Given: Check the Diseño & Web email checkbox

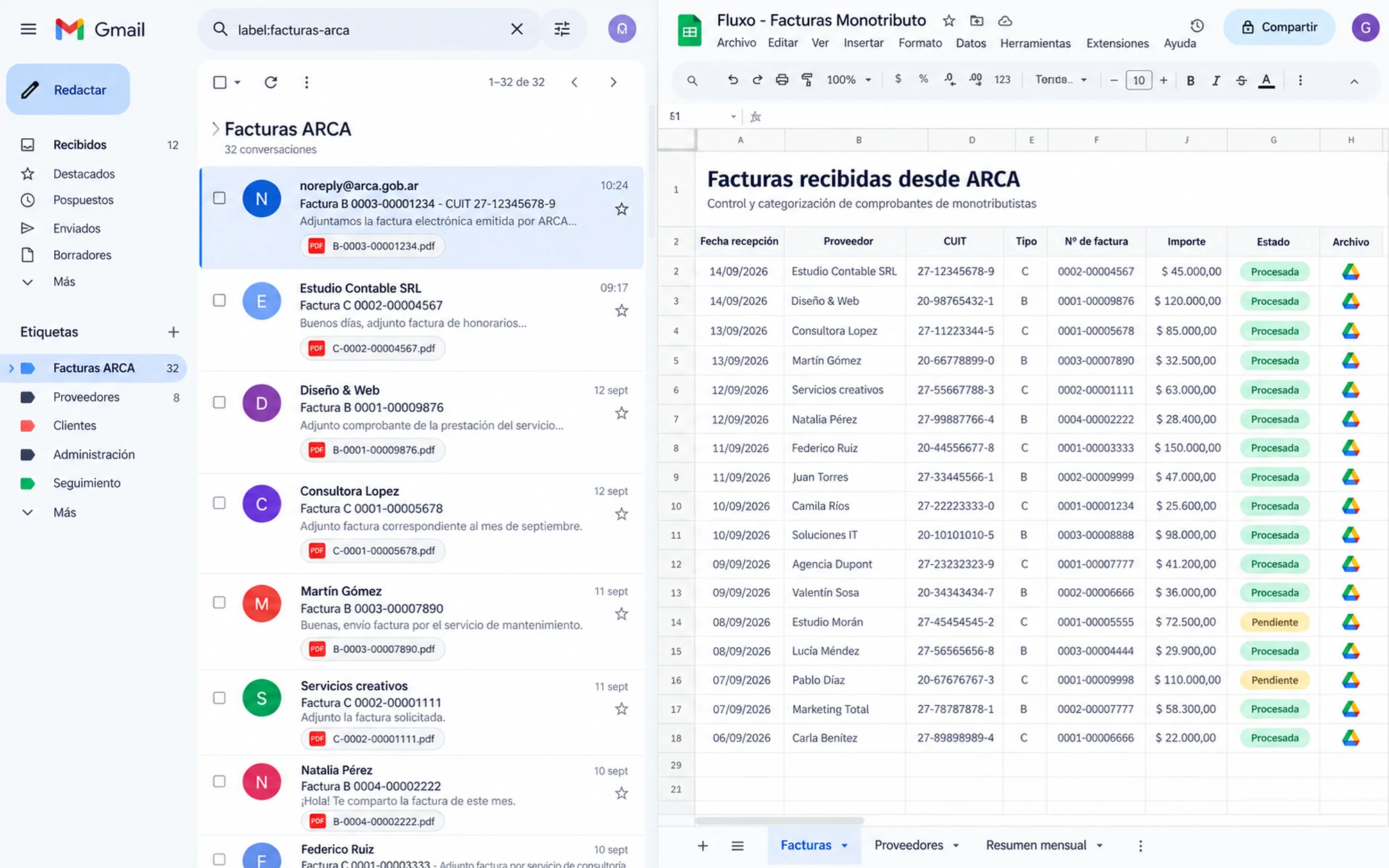Looking at the screenshot, I should [x=219, y=403].
